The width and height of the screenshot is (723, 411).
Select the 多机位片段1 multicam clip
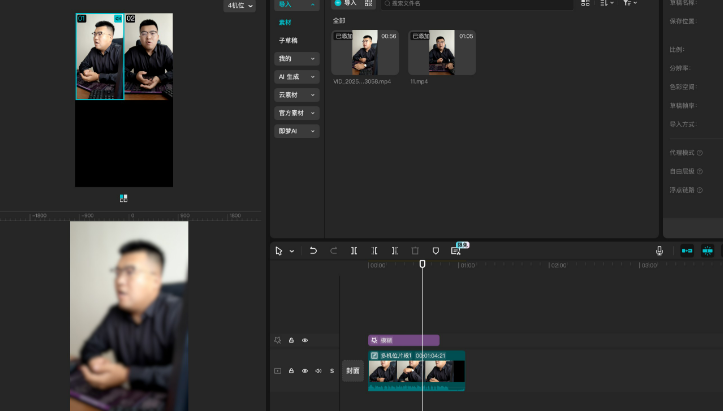point(416,370)
